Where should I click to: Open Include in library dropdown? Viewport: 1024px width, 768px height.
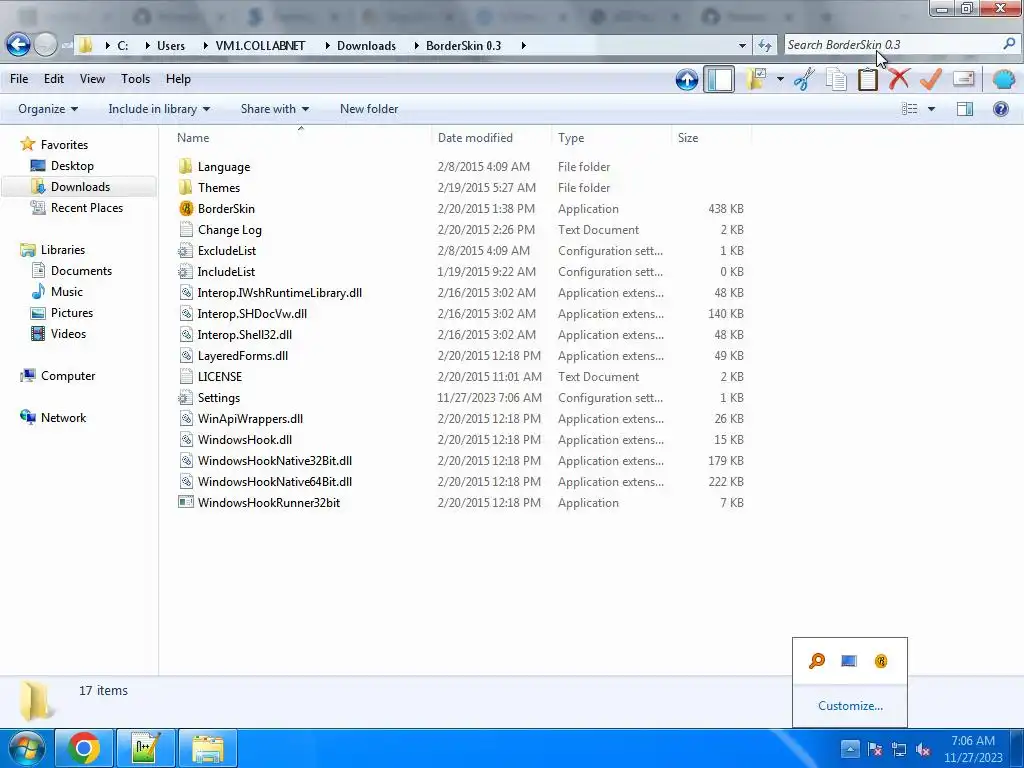pyautogui.click(x=159, y=109)
